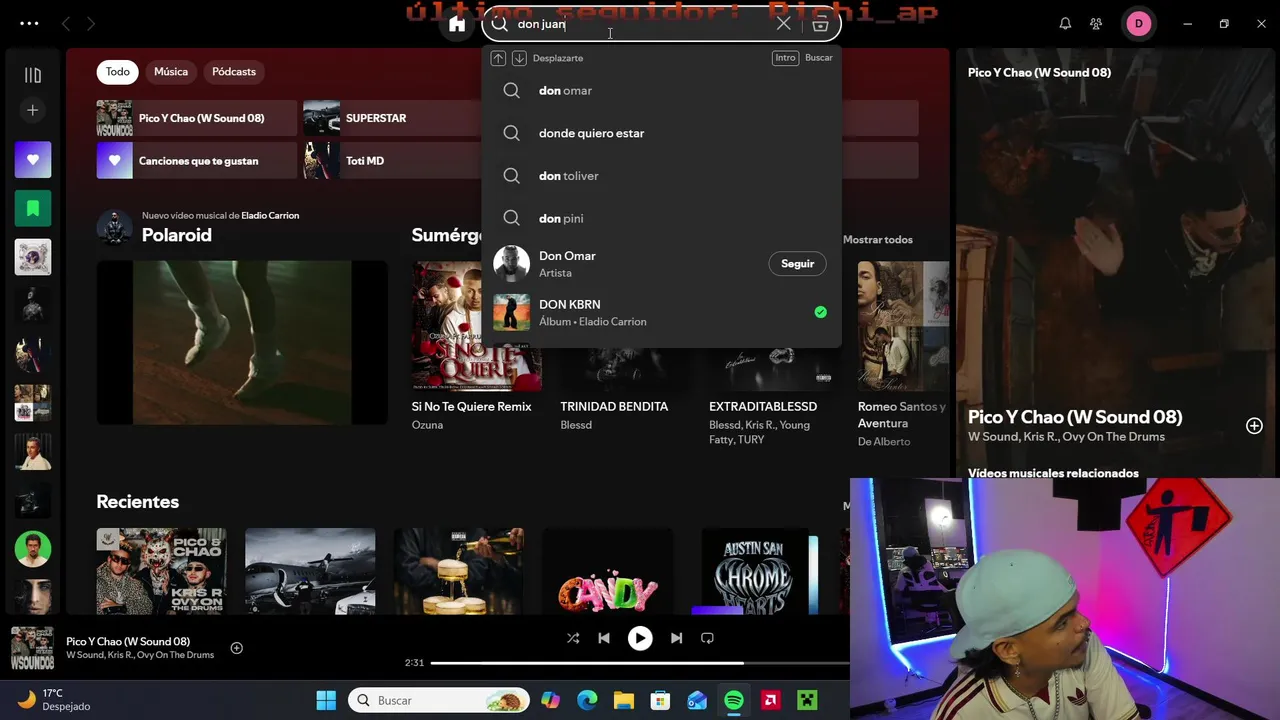Open Pico Y Chao (W Sound 08) shortcut
This screenshot has height=720, width=1280.
(x=196, y=118)
